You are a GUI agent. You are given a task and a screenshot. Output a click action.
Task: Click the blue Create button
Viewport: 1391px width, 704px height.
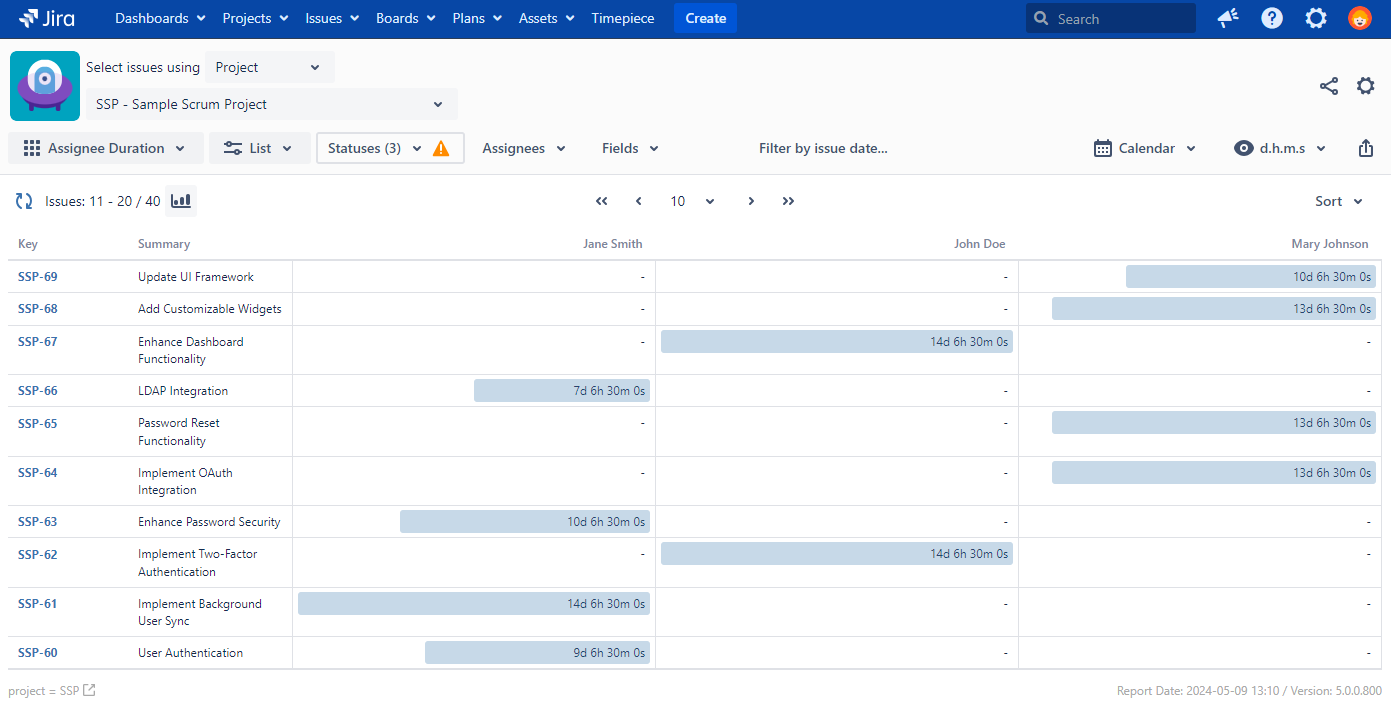click(x=705, y=18)
